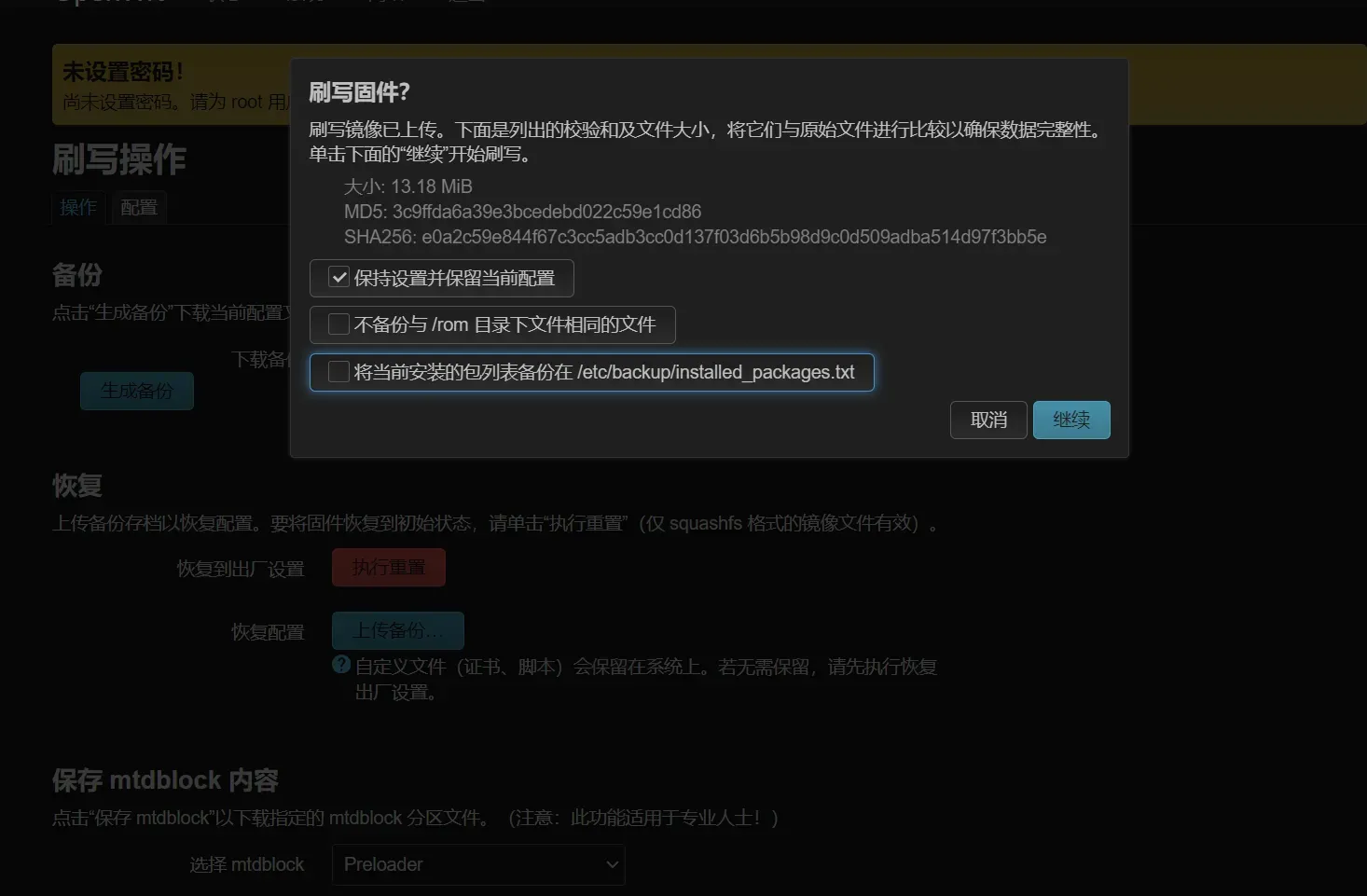
Task: Click the 未设置密码! warning title
Action: [123, 71]
